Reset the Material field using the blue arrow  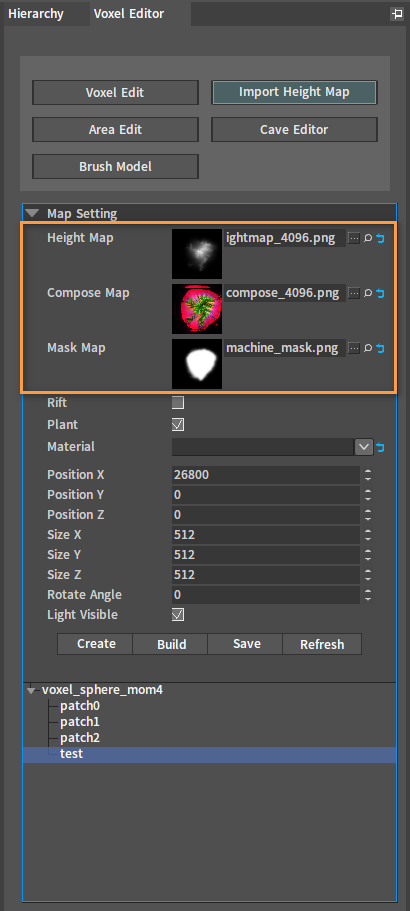pyautogui.click(x=380, y=447)
